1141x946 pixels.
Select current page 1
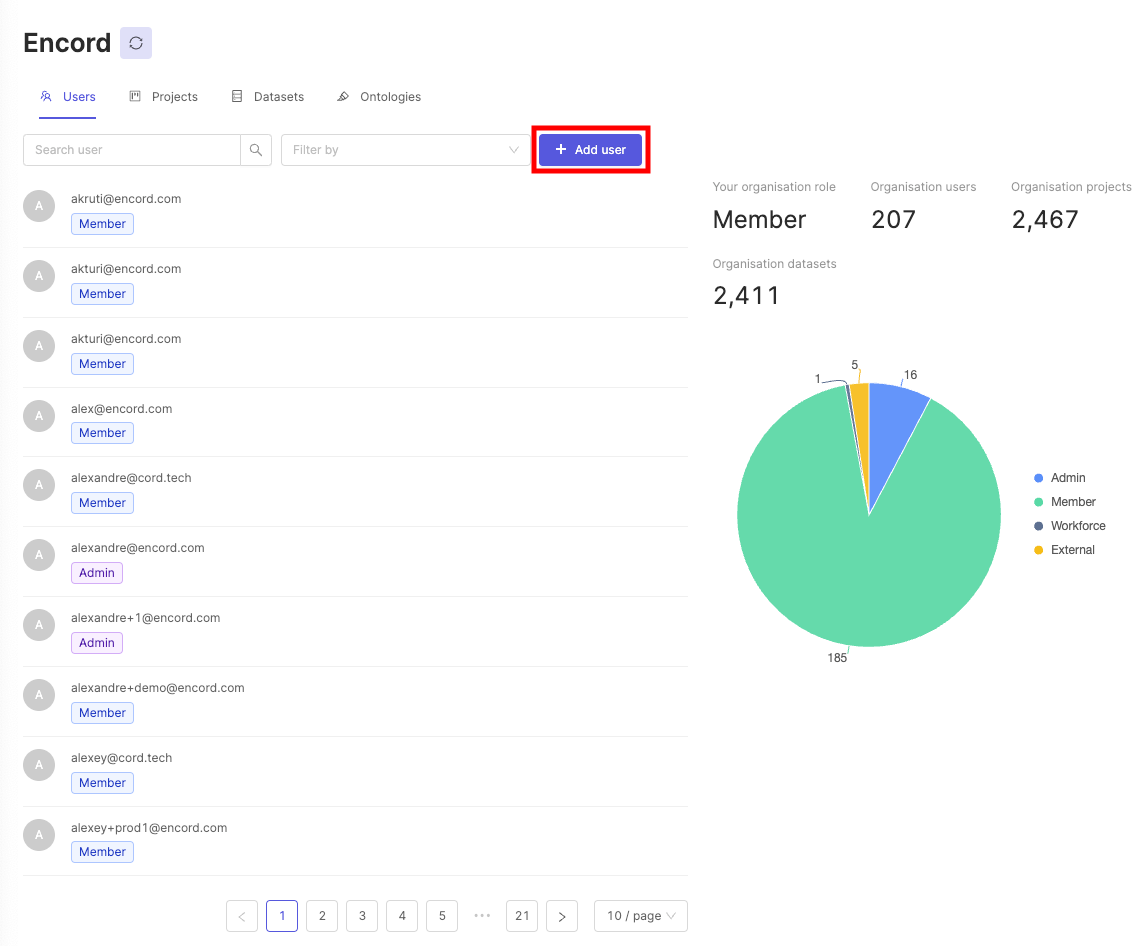282,915
